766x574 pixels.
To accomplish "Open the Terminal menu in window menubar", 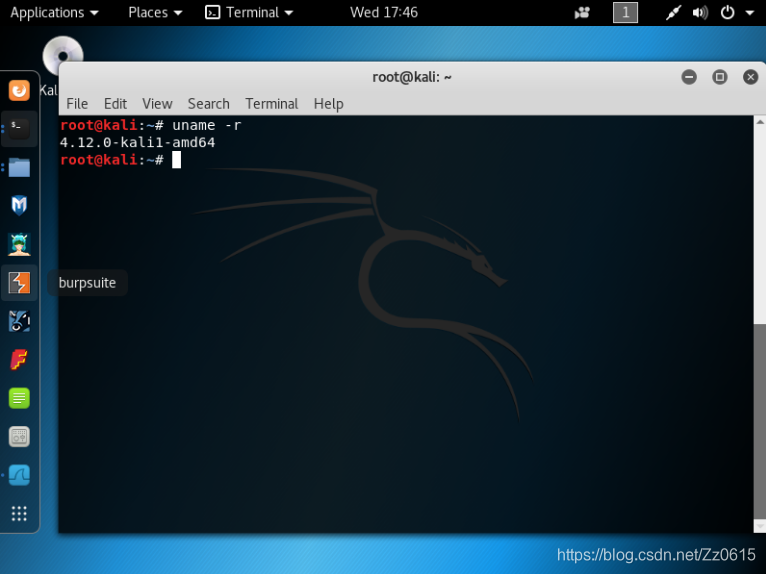I will pos(272,104).
